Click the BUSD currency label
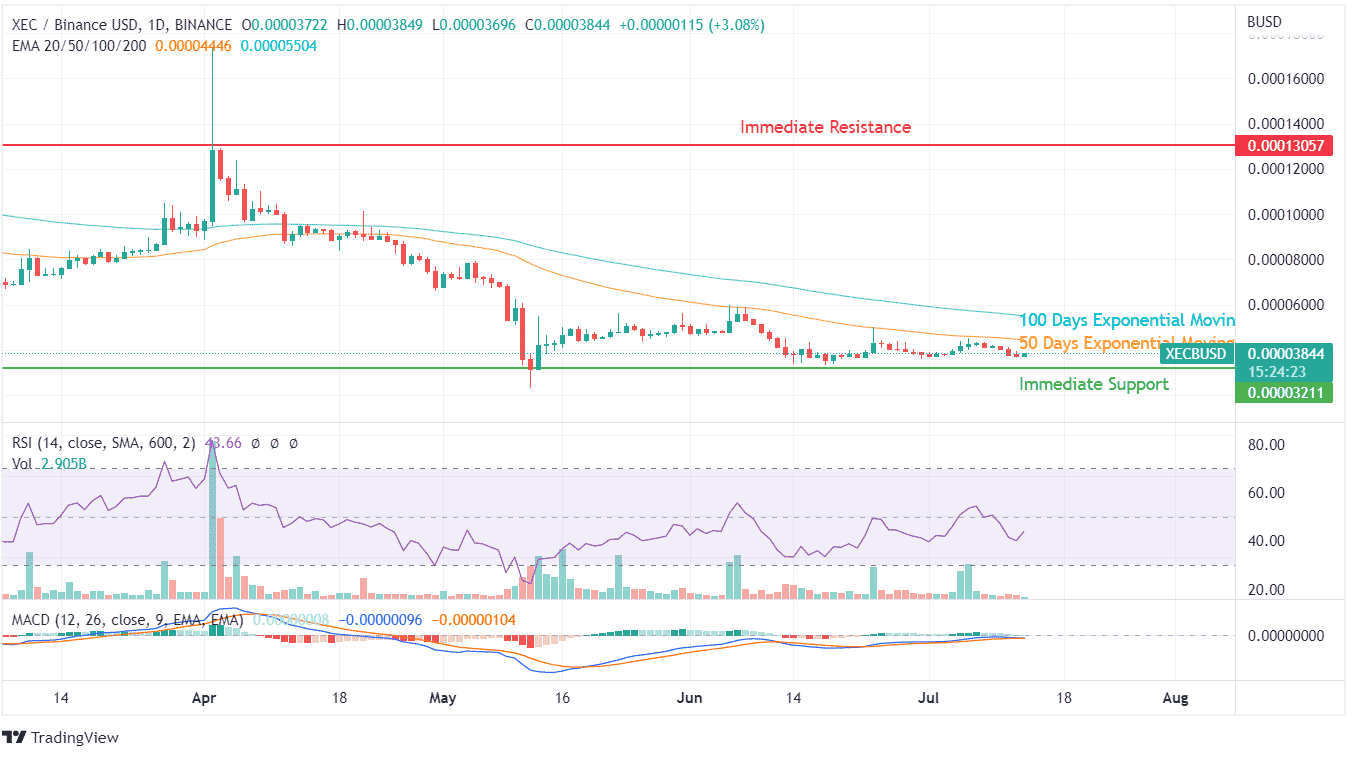Viewport: 1358px width, 759px height. pos(1264,22)
